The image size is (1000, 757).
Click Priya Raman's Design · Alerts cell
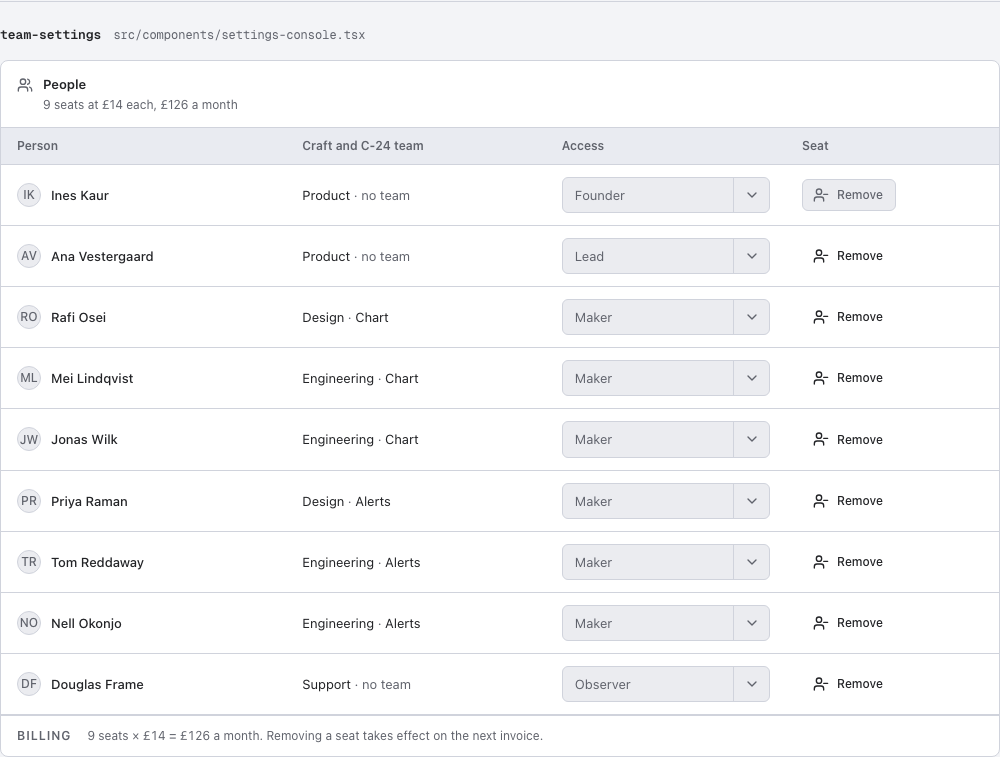[346, 502]
